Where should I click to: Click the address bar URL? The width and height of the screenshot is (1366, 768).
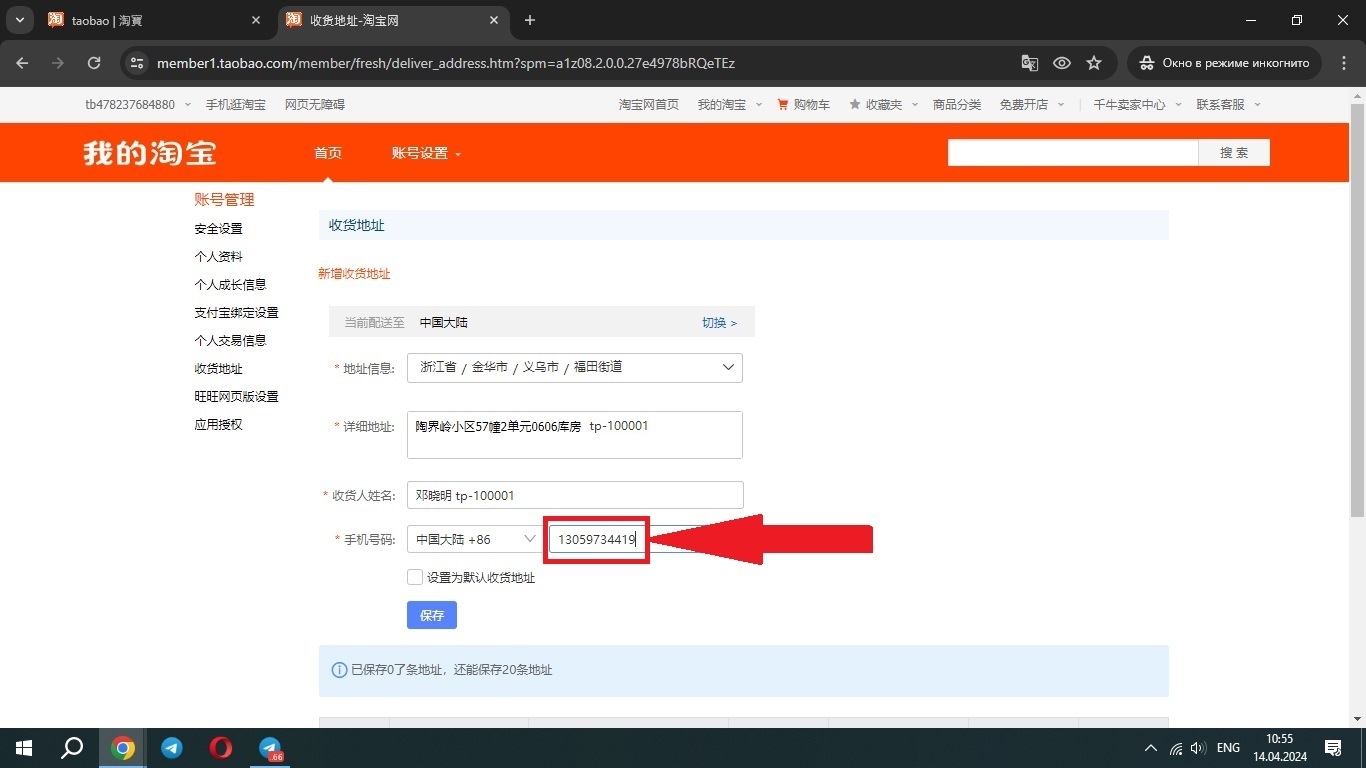point(446,63)
